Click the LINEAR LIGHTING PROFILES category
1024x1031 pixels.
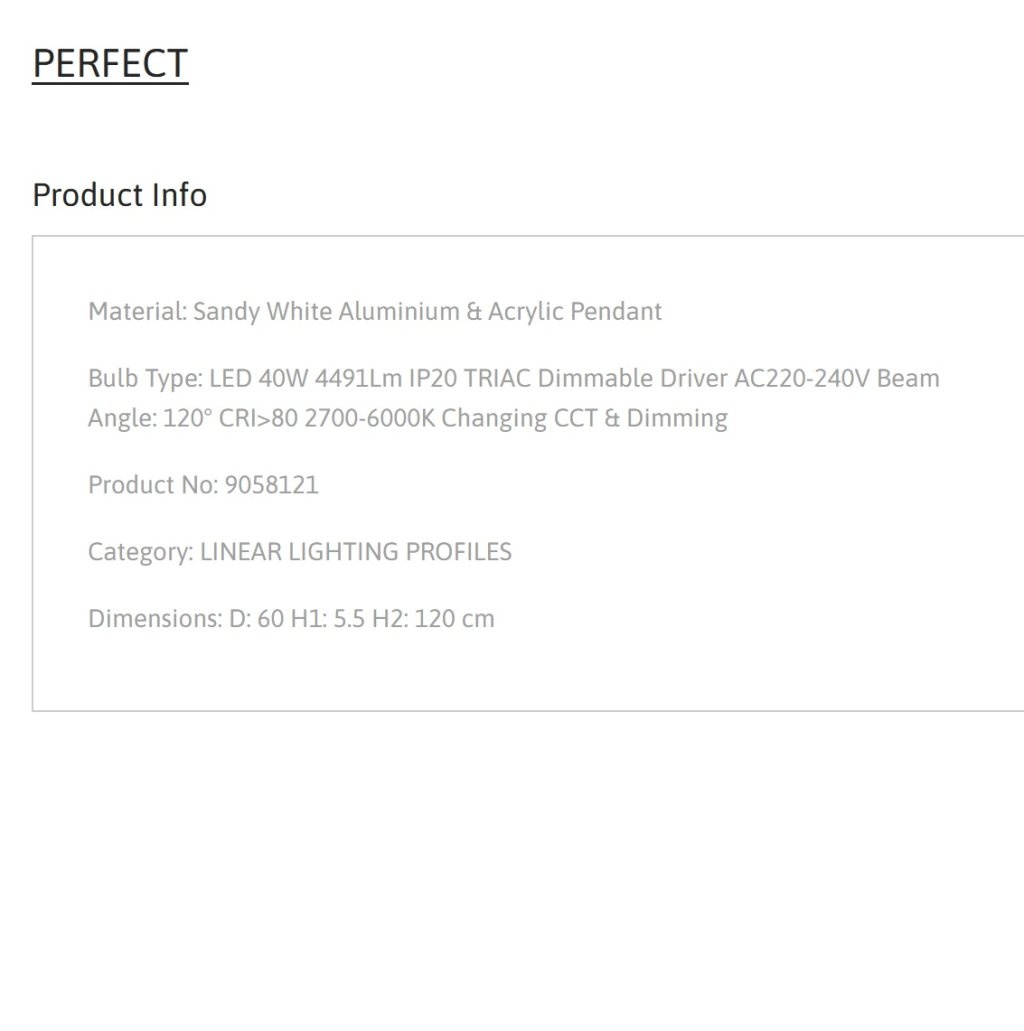[356, 552]
